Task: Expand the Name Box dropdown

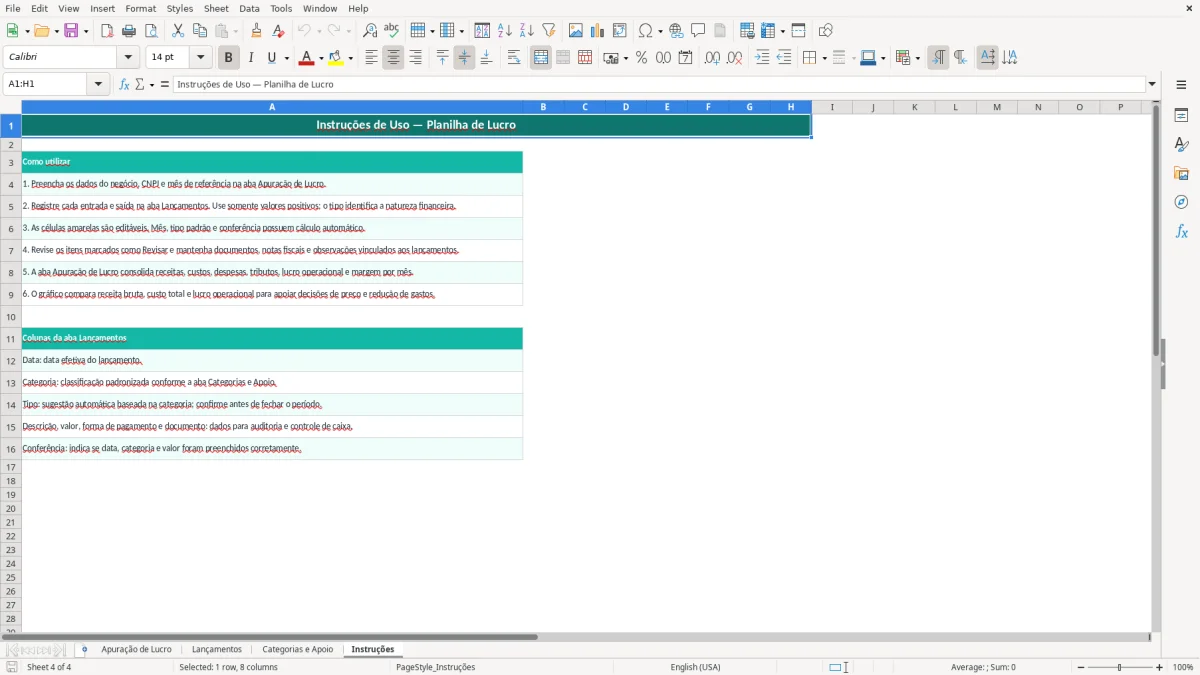Action: 98,85
